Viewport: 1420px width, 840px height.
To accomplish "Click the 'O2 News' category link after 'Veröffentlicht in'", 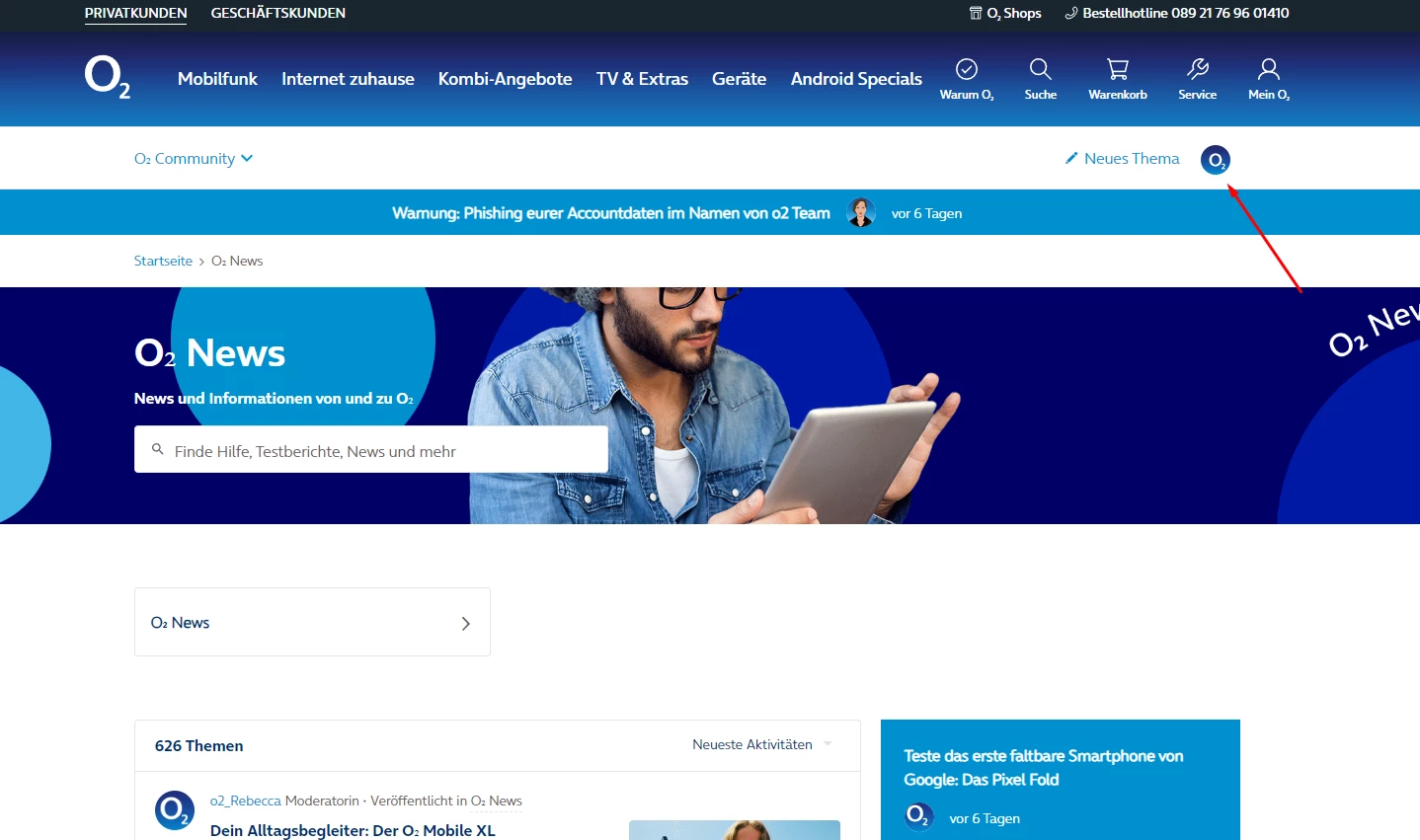I will pos(497,801).
